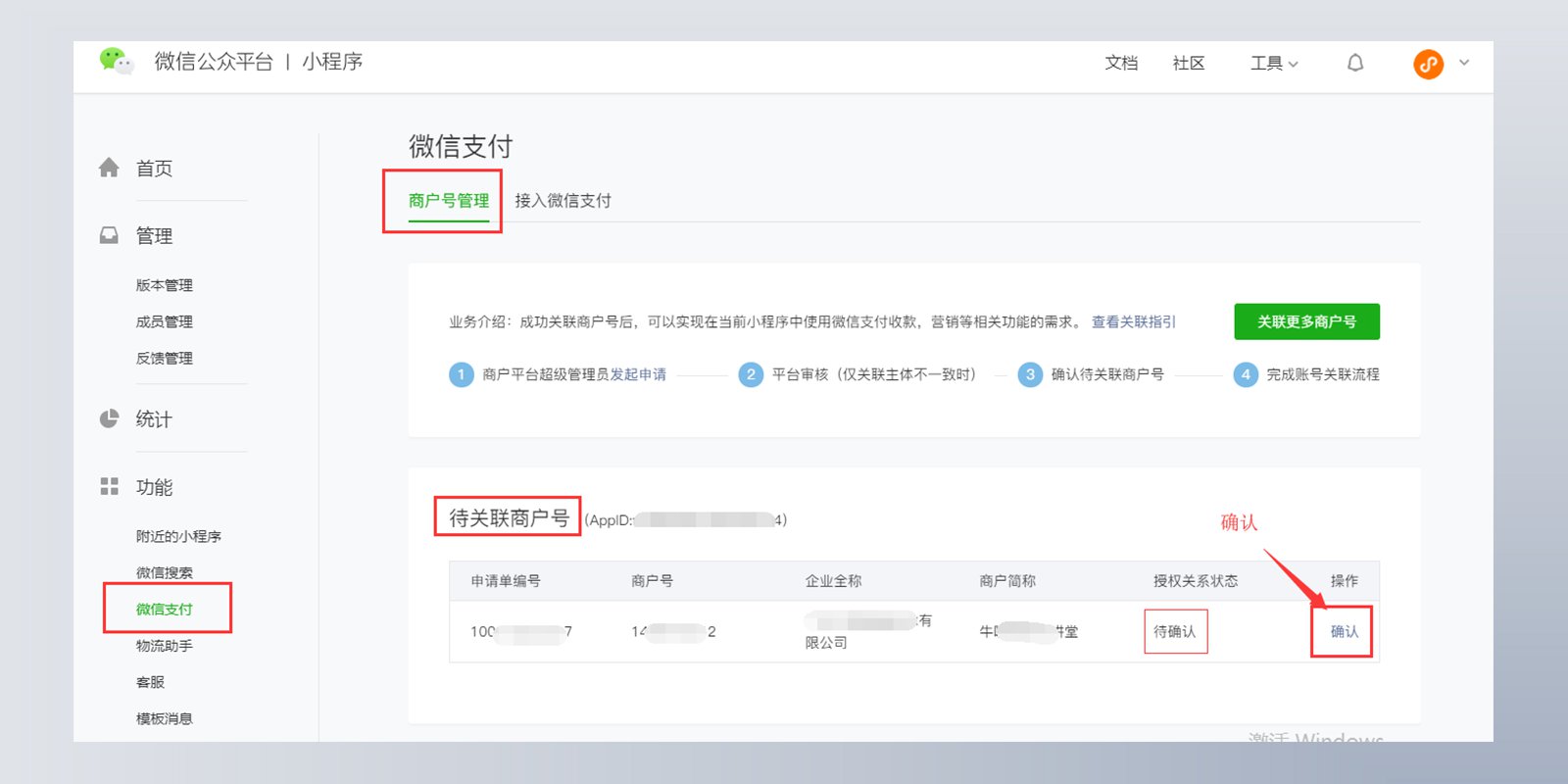Click step 3 circle icon

(x=1030, y=374)
